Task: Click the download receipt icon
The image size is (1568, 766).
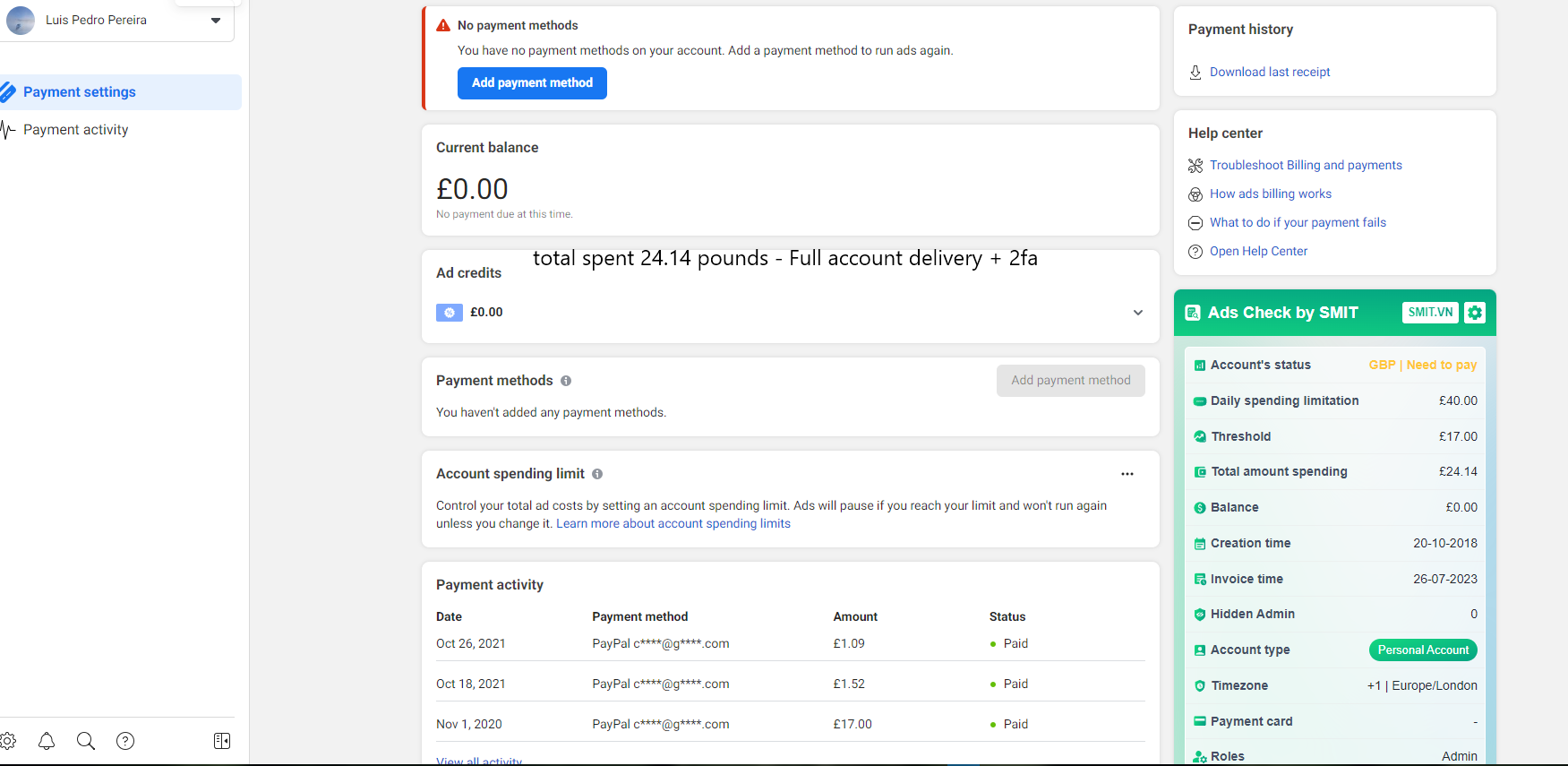Action: pos(1195,73)
